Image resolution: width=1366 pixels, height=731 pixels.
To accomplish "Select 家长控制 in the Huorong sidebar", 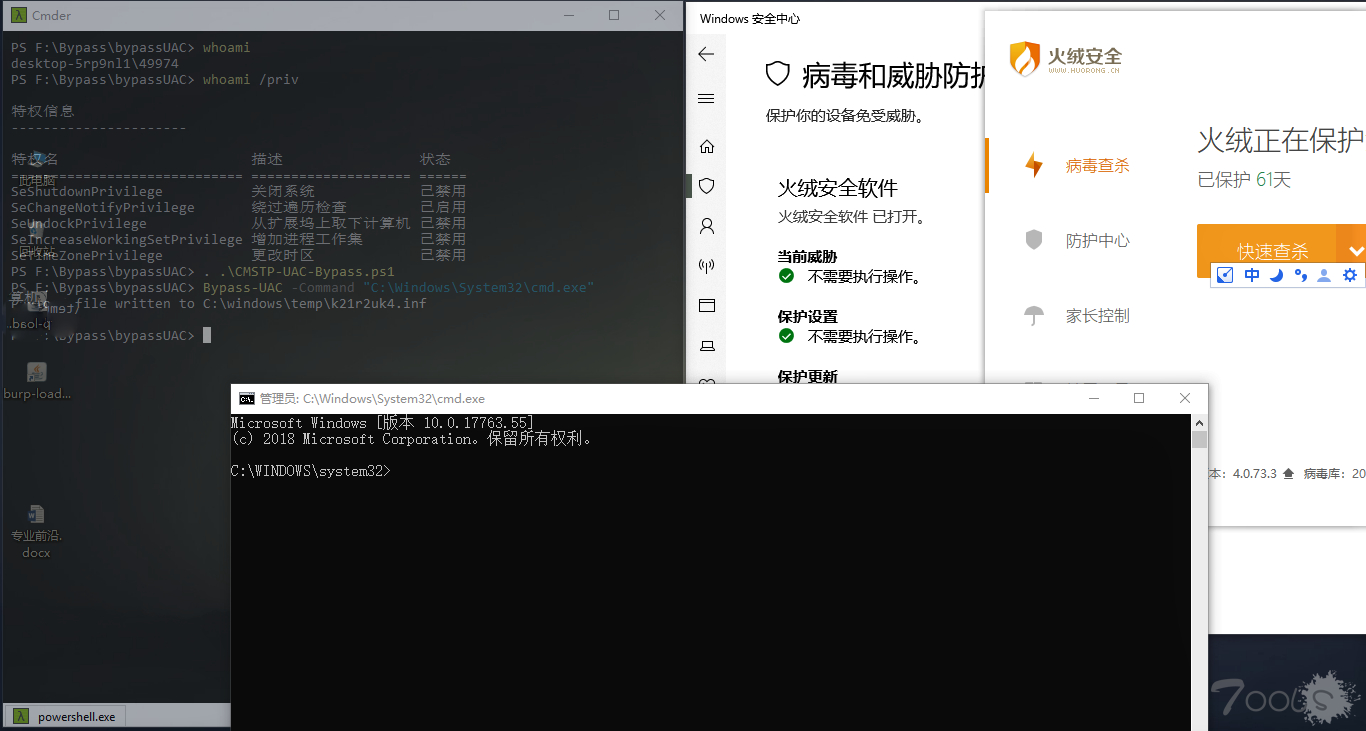I will tap(1098, 316).
